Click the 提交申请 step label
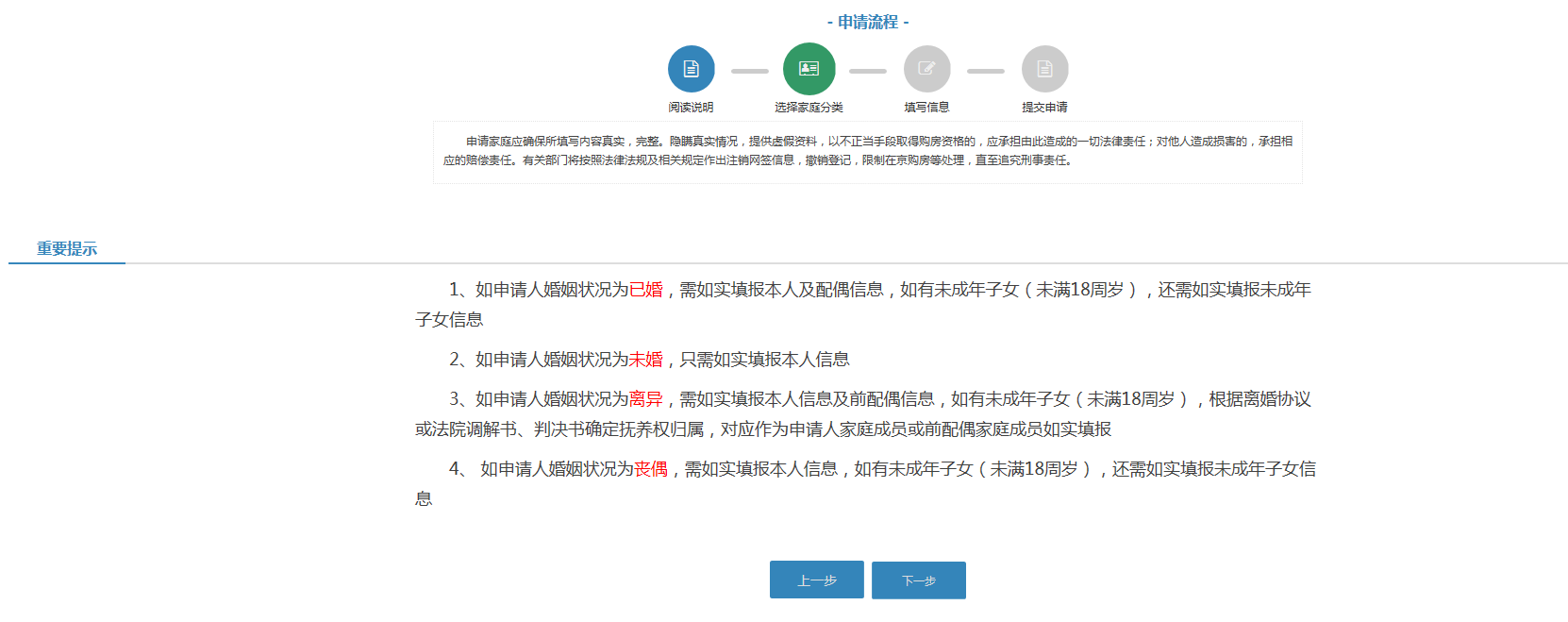The height and width of the screenshot is (622, 1568). [1045, 108]
